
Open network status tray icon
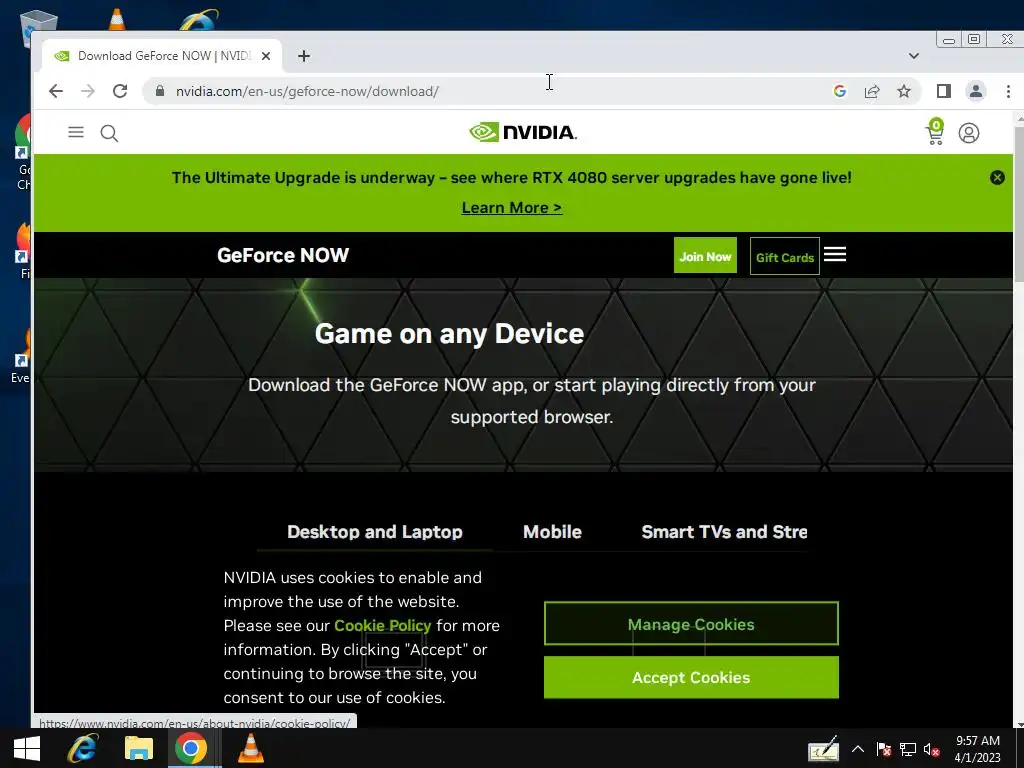pos(908,749)
